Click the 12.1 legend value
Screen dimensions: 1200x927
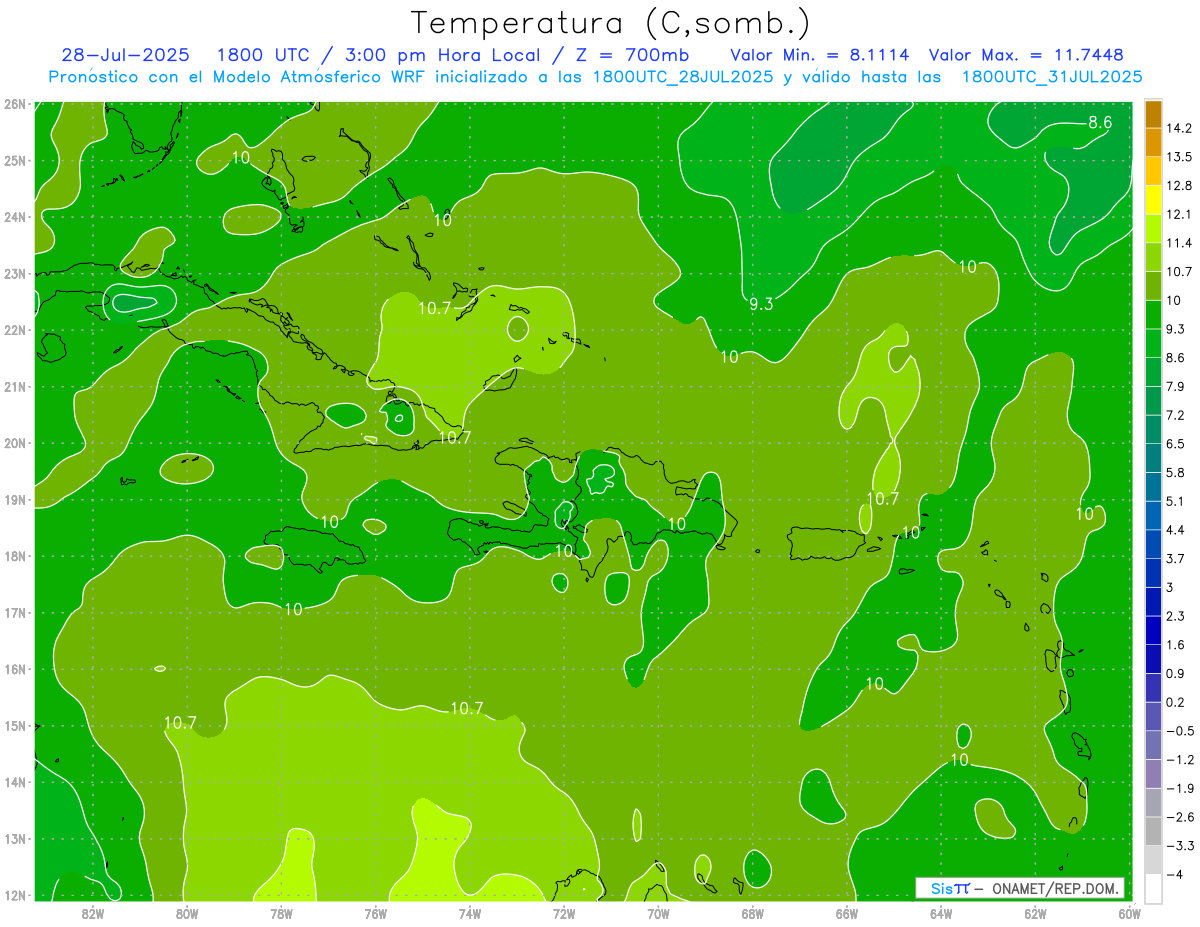[1178, 214]
